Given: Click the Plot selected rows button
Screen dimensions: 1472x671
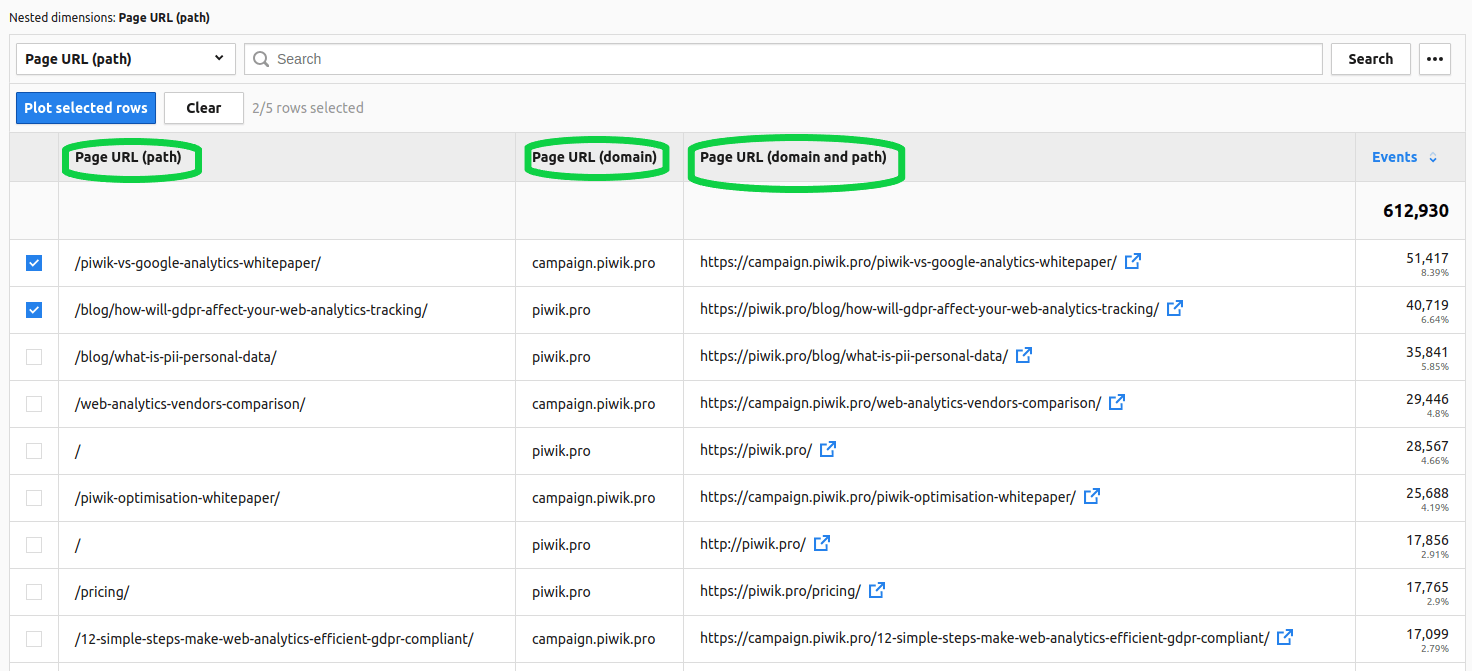Looking at the screenshot, I should coord(86,108).
